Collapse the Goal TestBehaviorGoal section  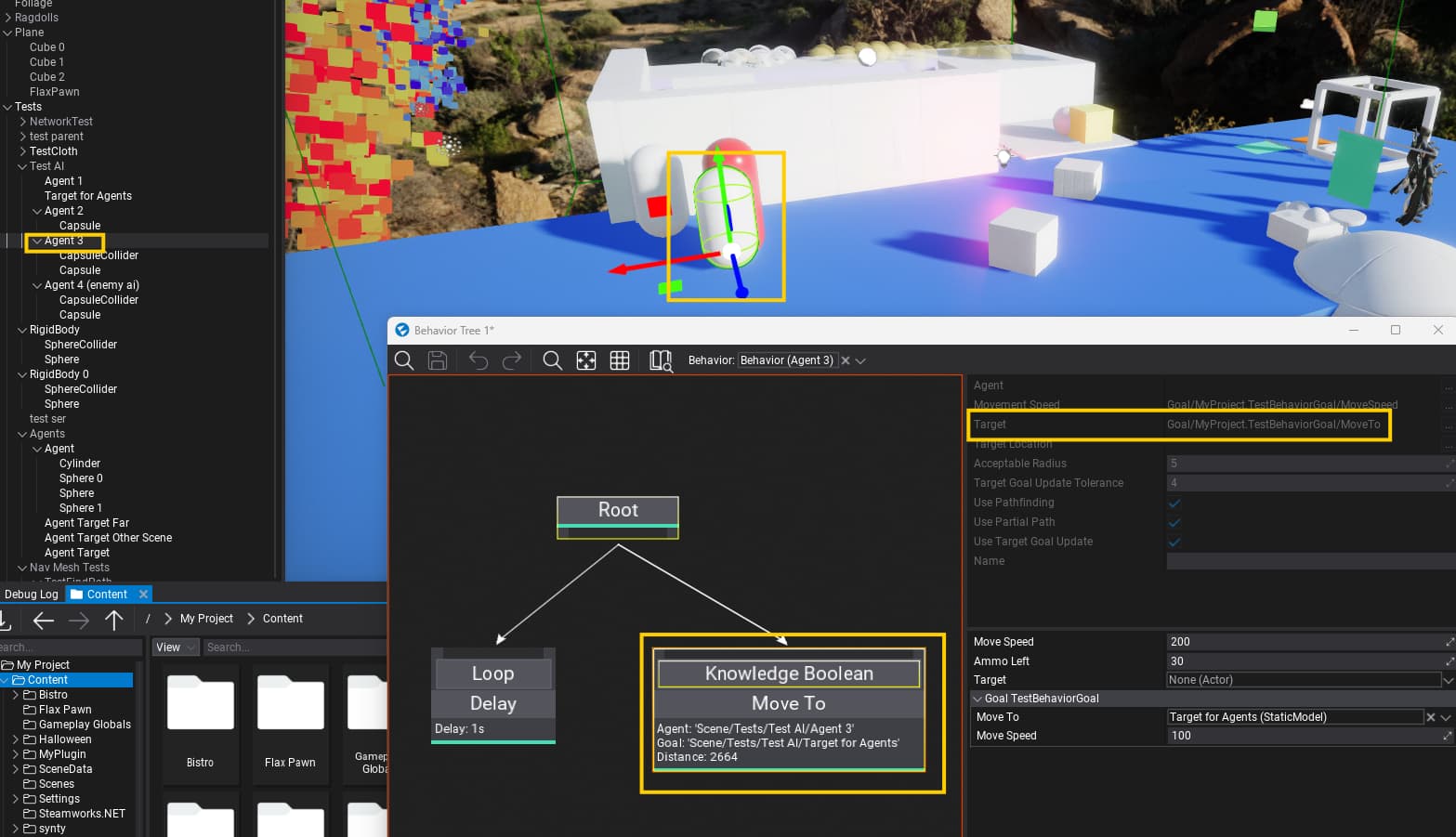coord(977,699)
